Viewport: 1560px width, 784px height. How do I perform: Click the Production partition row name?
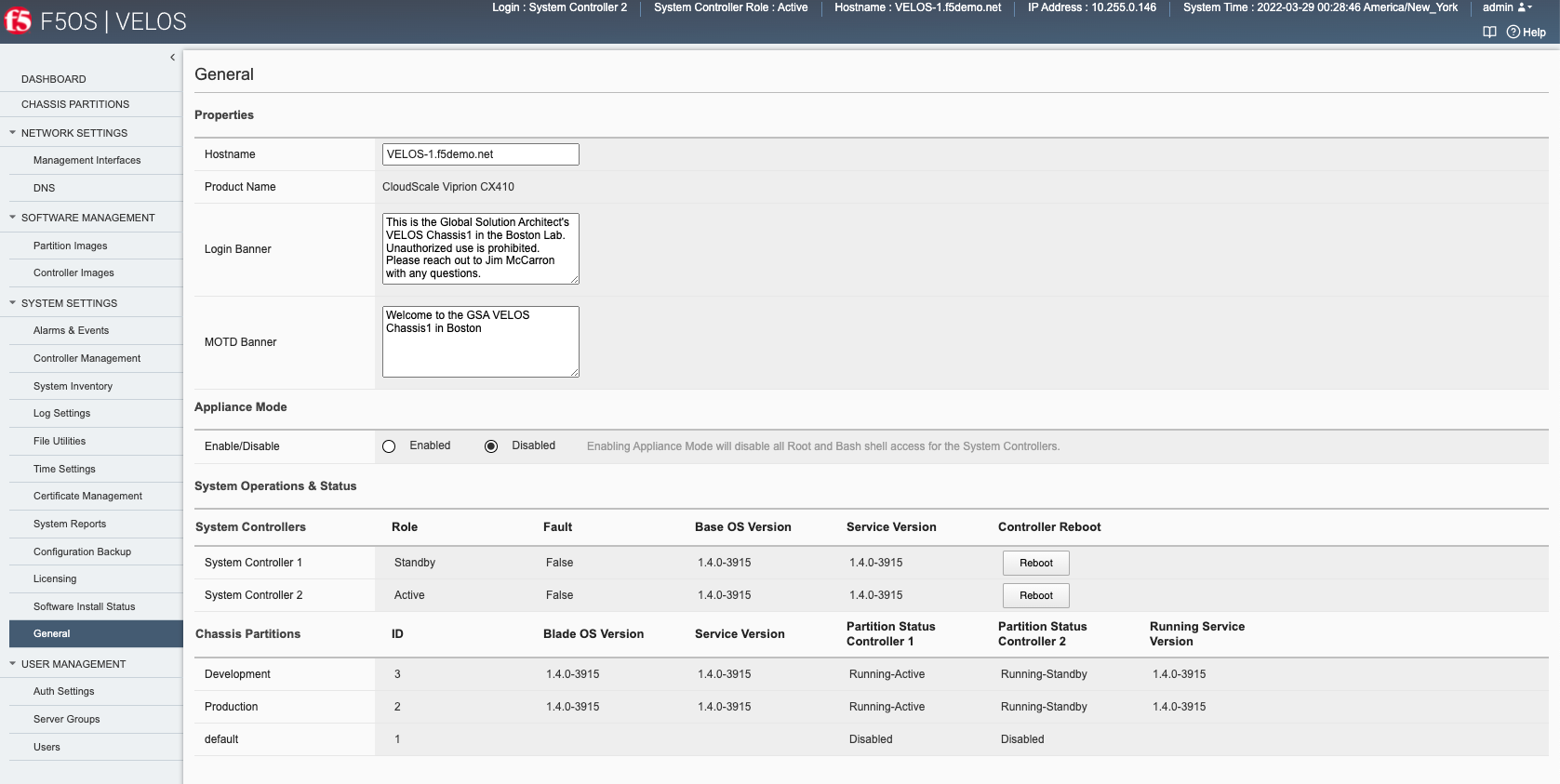[x=232, y=707]
